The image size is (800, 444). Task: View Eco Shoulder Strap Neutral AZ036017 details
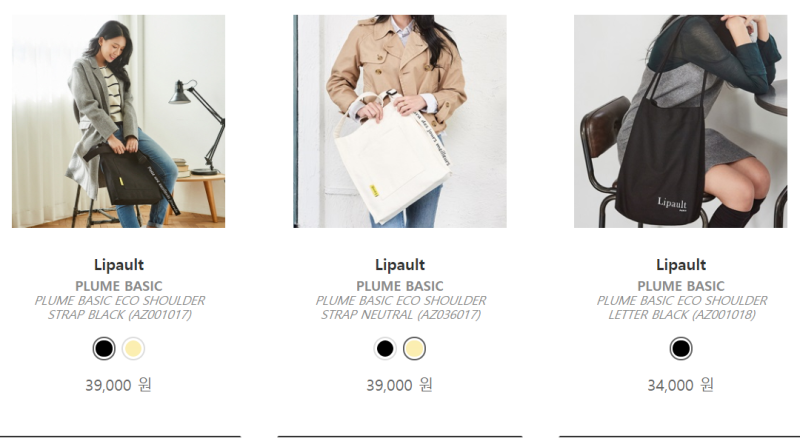tap(401, 308)
